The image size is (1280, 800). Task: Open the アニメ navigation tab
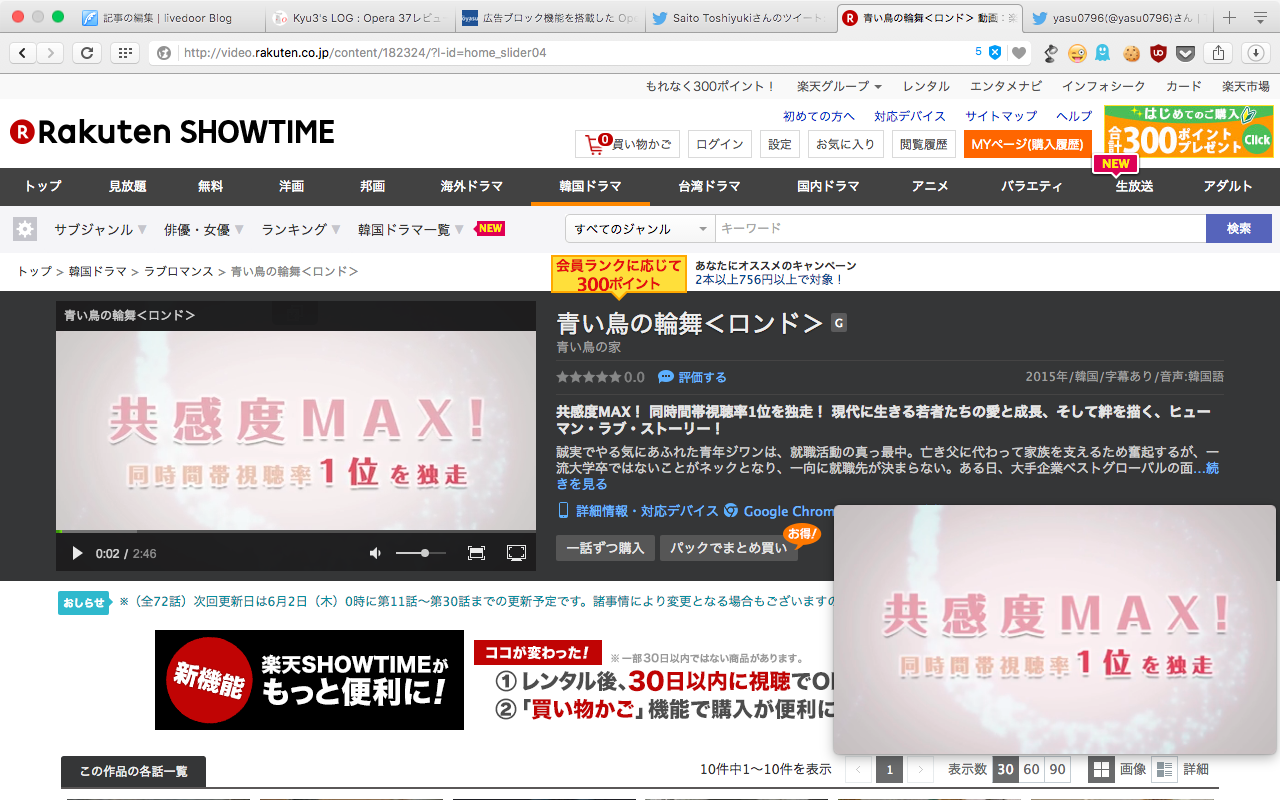(x=930, y=186)
